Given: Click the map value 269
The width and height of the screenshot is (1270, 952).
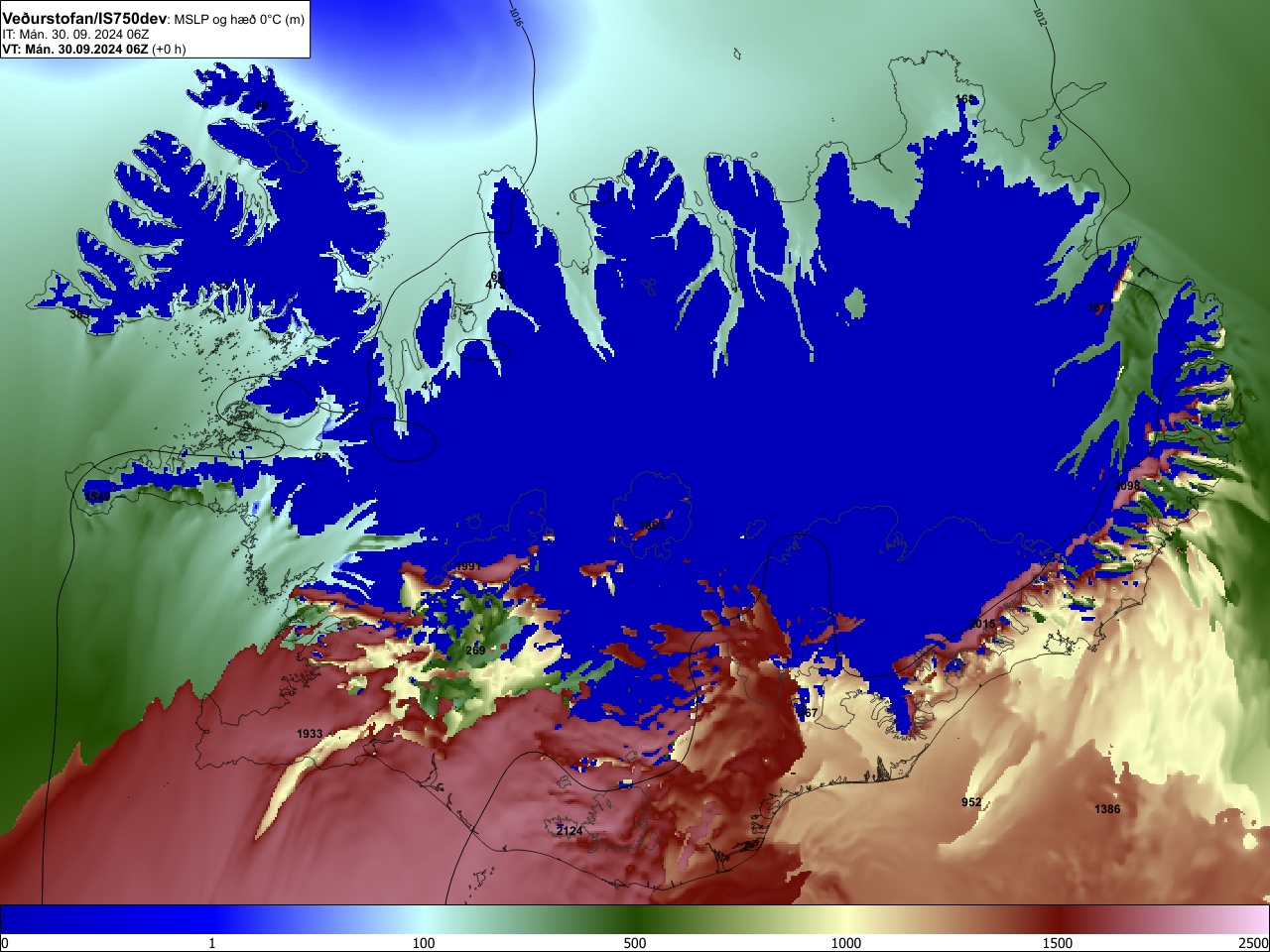Looking at the screenshot, I should [x=475, y=651].
